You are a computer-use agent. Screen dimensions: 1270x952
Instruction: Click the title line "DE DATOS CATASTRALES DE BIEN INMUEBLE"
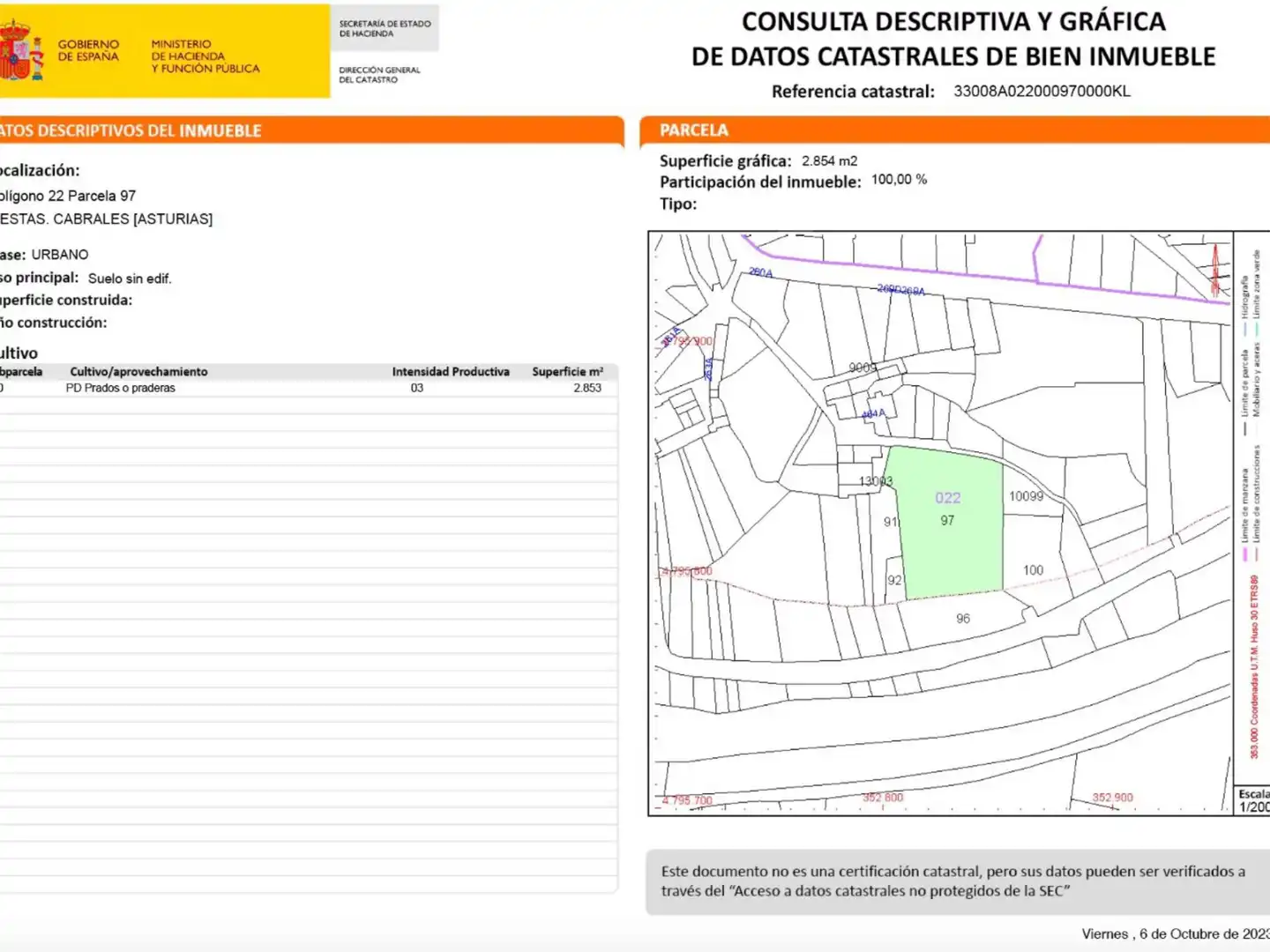click(953, 56)
